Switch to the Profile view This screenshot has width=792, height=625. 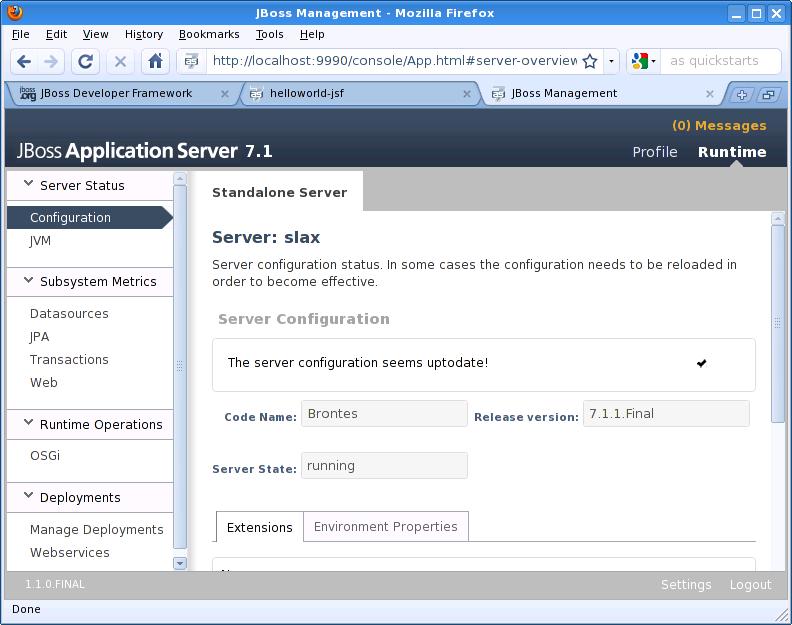point(655,152)
